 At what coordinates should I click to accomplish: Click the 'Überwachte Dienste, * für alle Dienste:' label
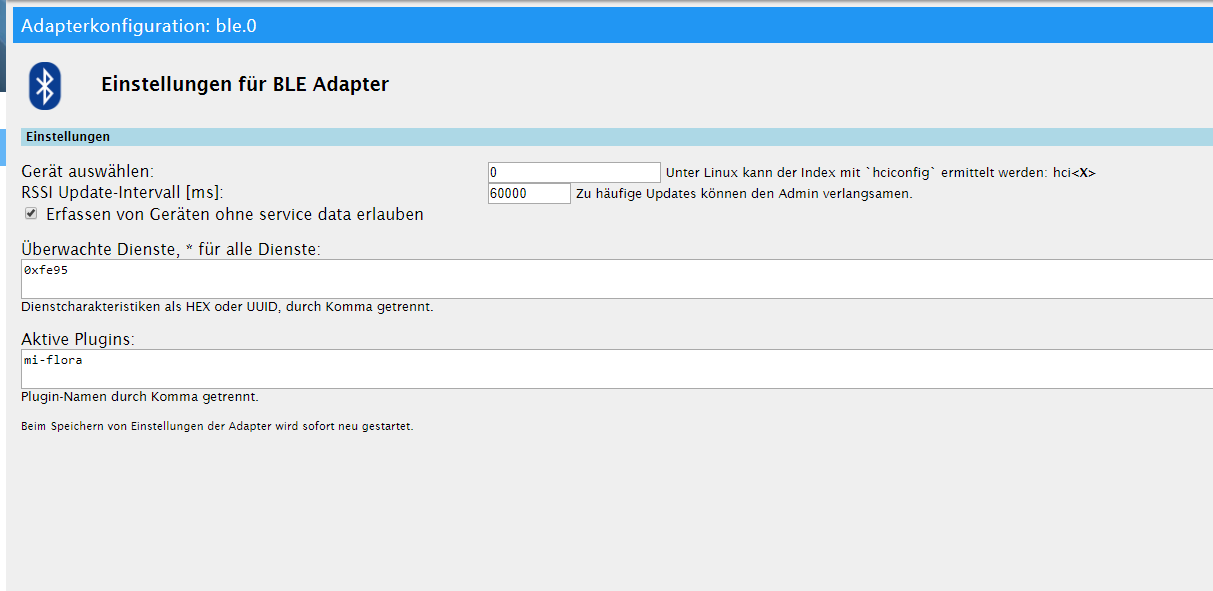coord(171,249)
